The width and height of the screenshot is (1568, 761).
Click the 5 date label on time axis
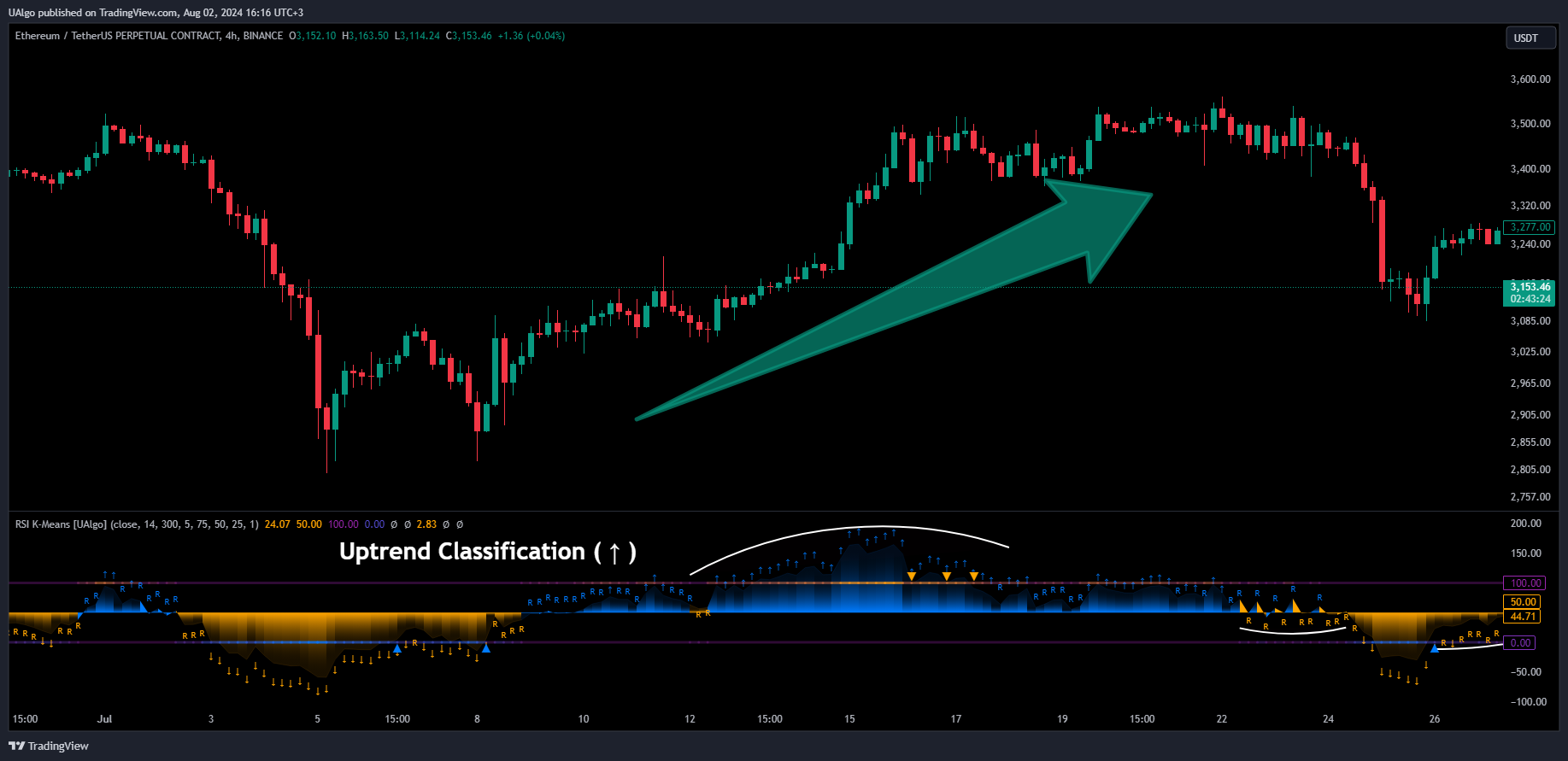(318, 719)
